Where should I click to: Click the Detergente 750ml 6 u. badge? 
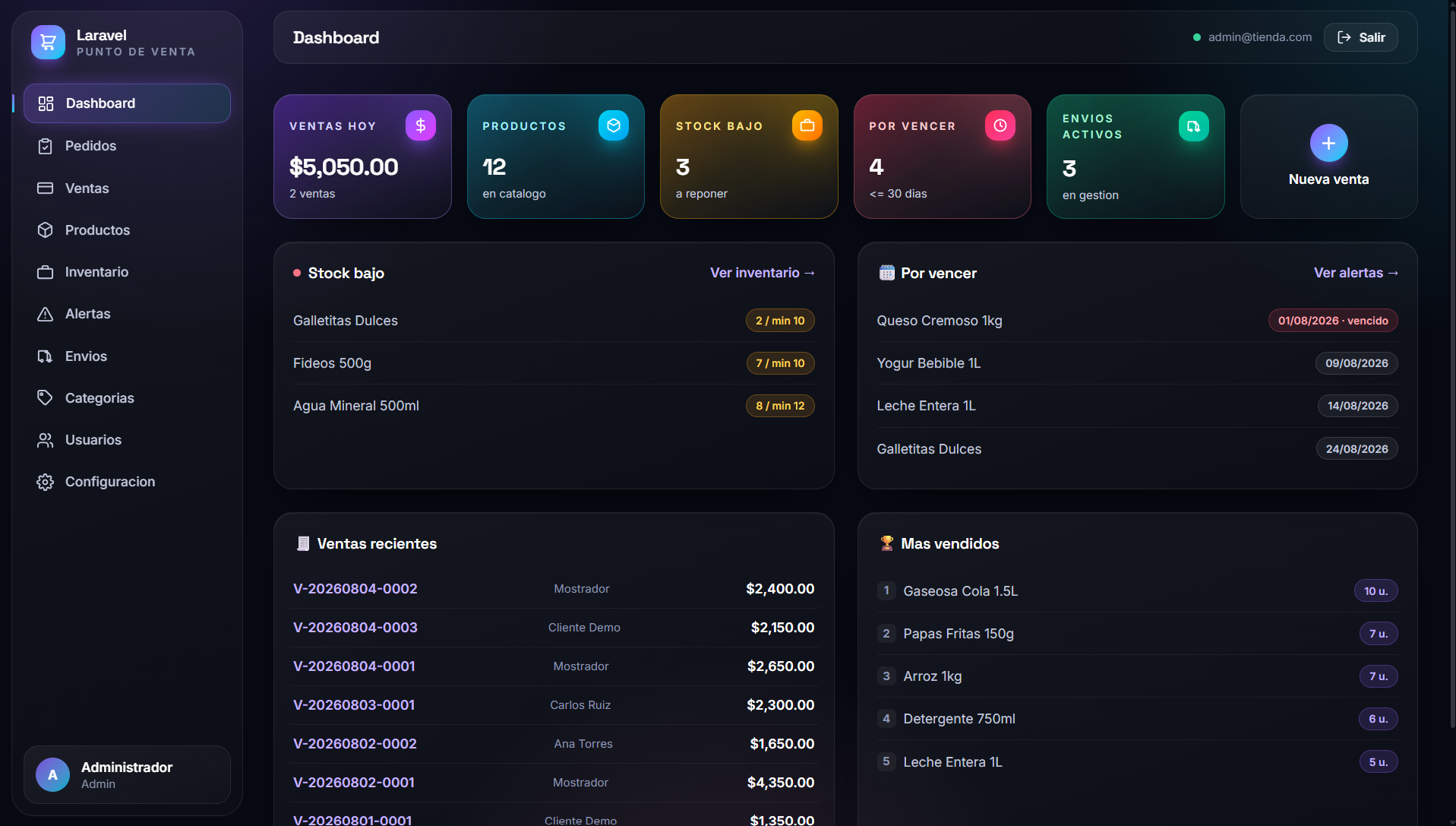[x=1378, y=719]
